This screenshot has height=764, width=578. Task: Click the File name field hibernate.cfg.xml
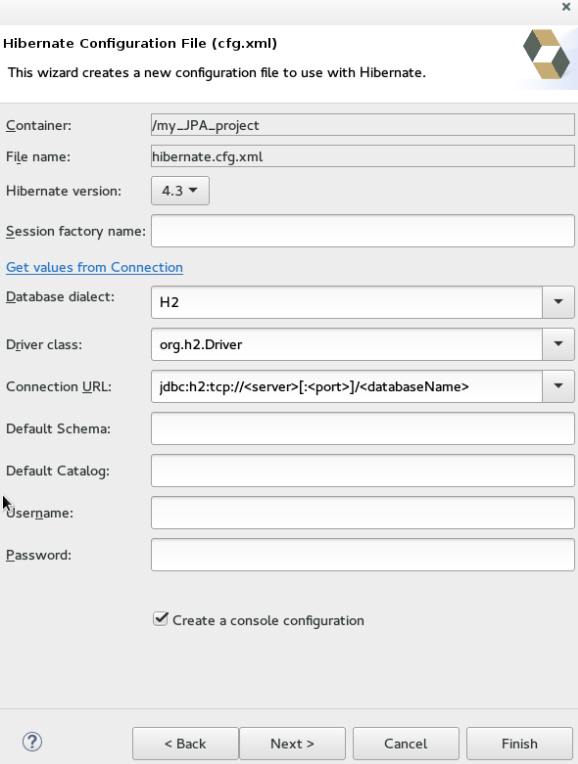pos(363,156)
